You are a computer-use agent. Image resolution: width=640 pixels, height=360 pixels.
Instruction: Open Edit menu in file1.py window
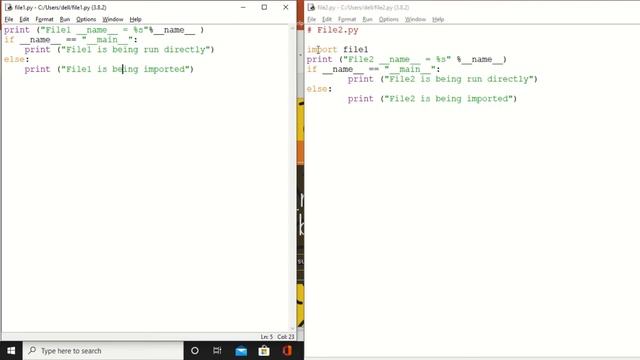pyautogui.click(x=24, y=19)
